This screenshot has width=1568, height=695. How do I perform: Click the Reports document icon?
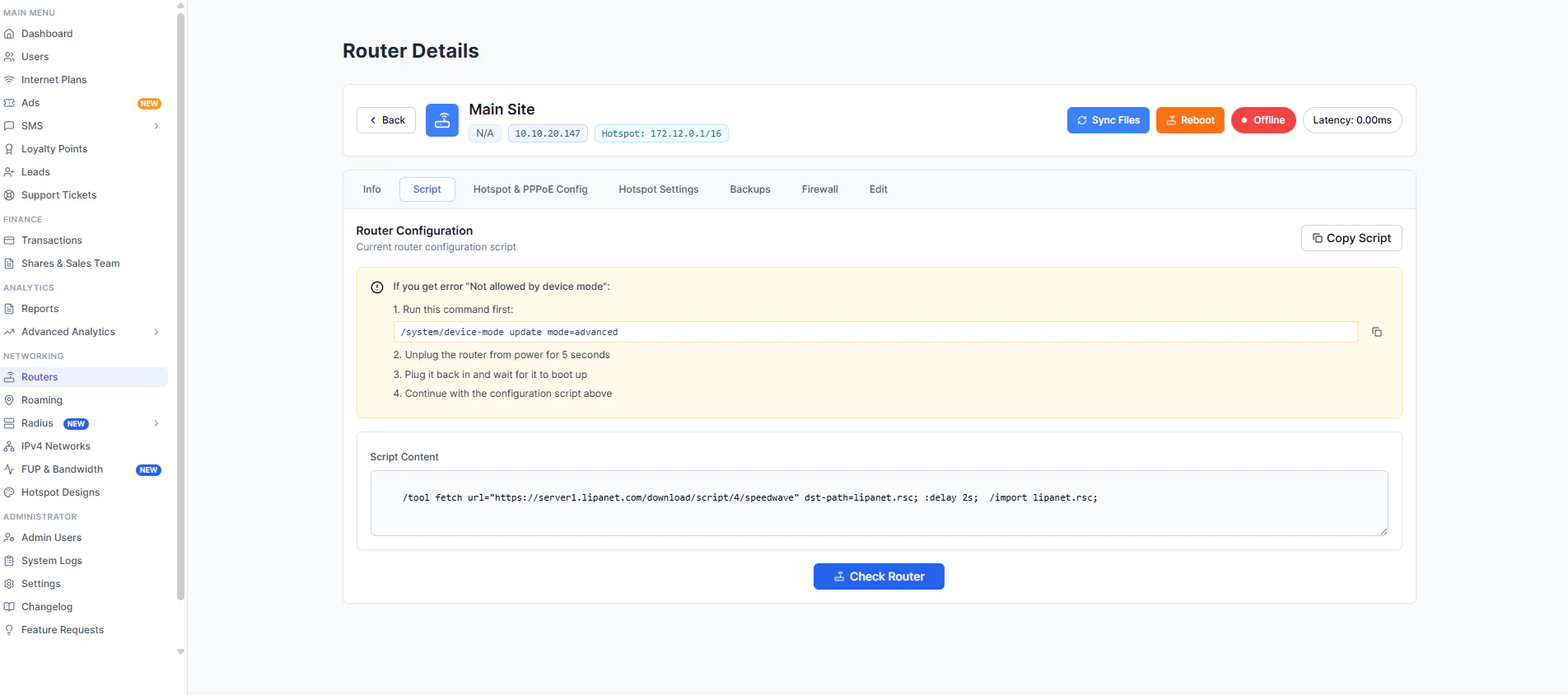9,309
